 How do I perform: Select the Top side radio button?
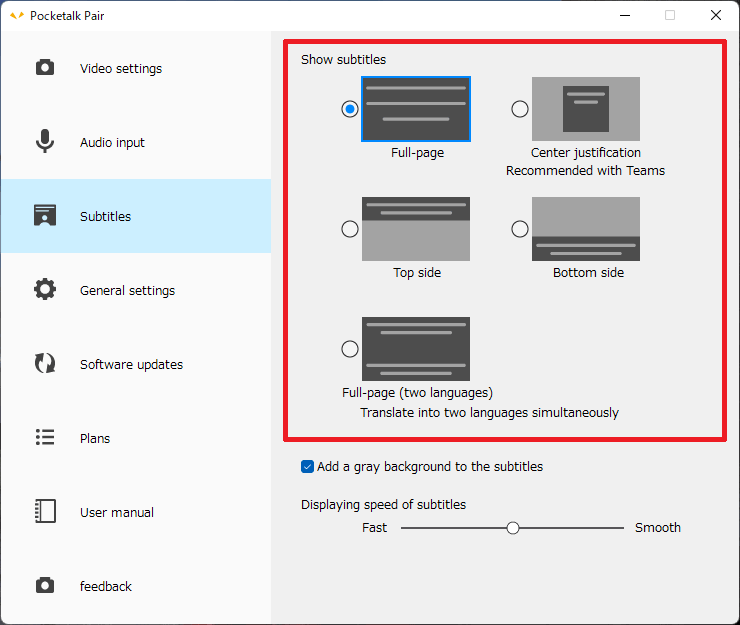350,229
